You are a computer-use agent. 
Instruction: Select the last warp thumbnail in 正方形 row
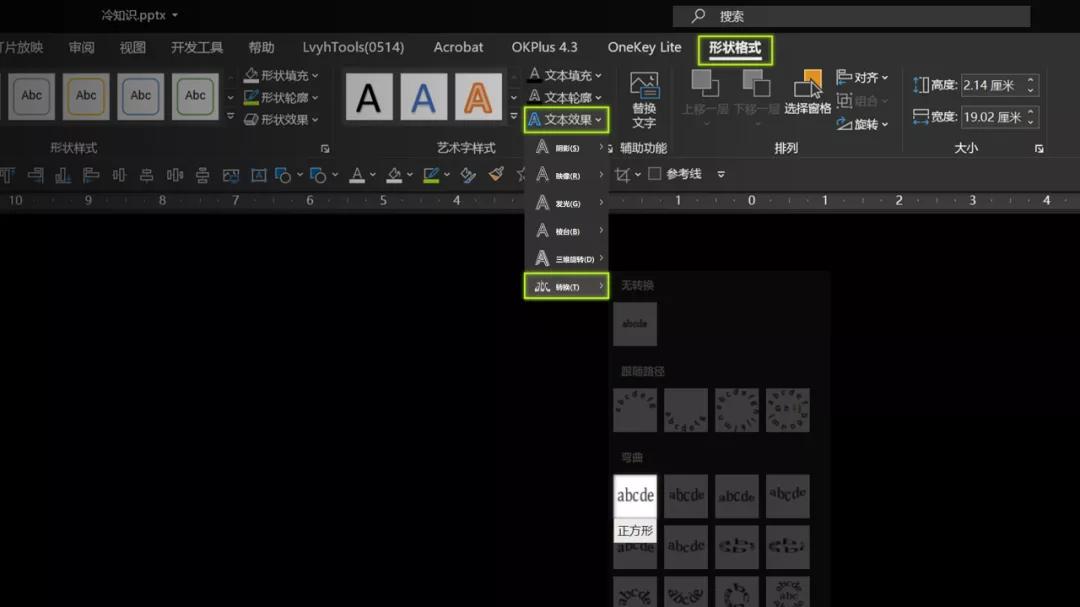788,496
